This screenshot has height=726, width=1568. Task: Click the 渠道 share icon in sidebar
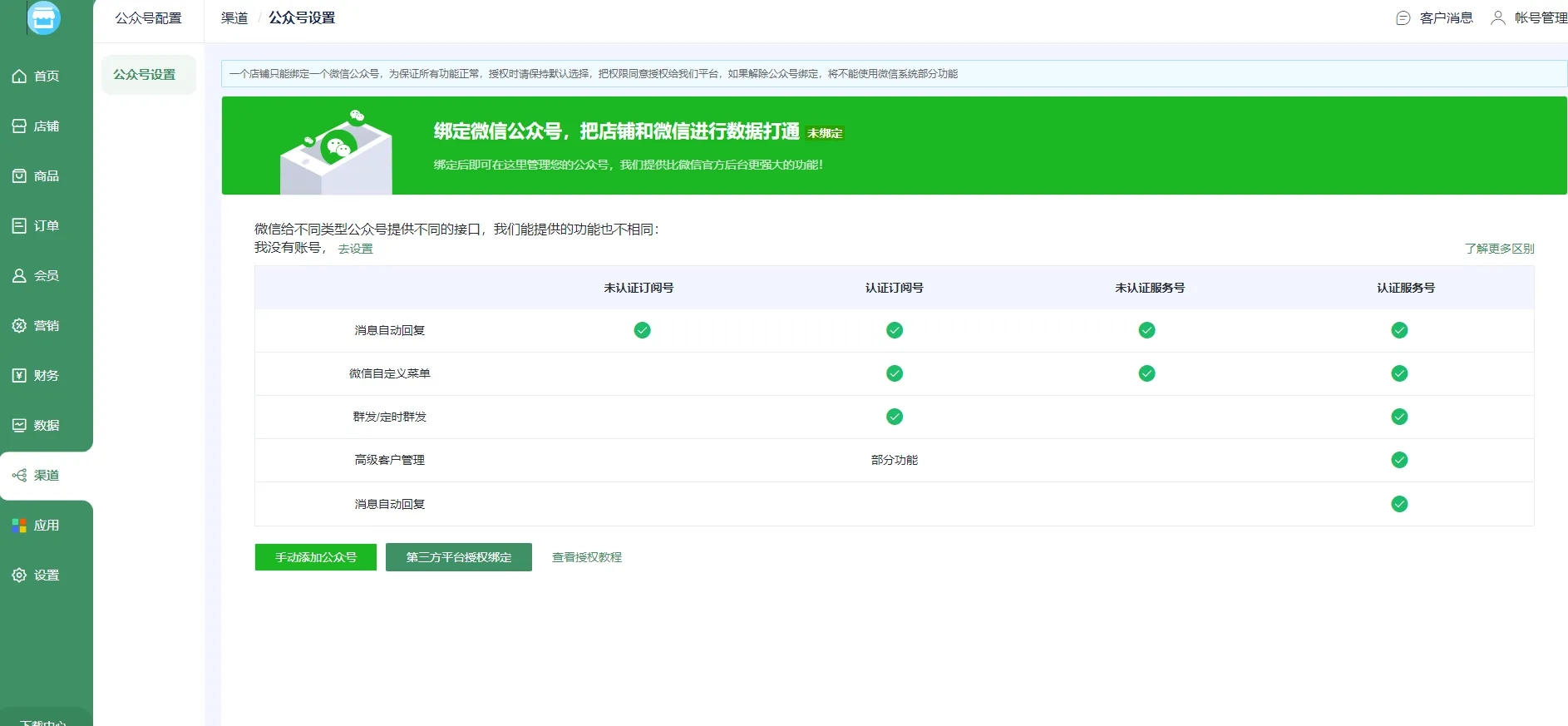tap(19, 476)
